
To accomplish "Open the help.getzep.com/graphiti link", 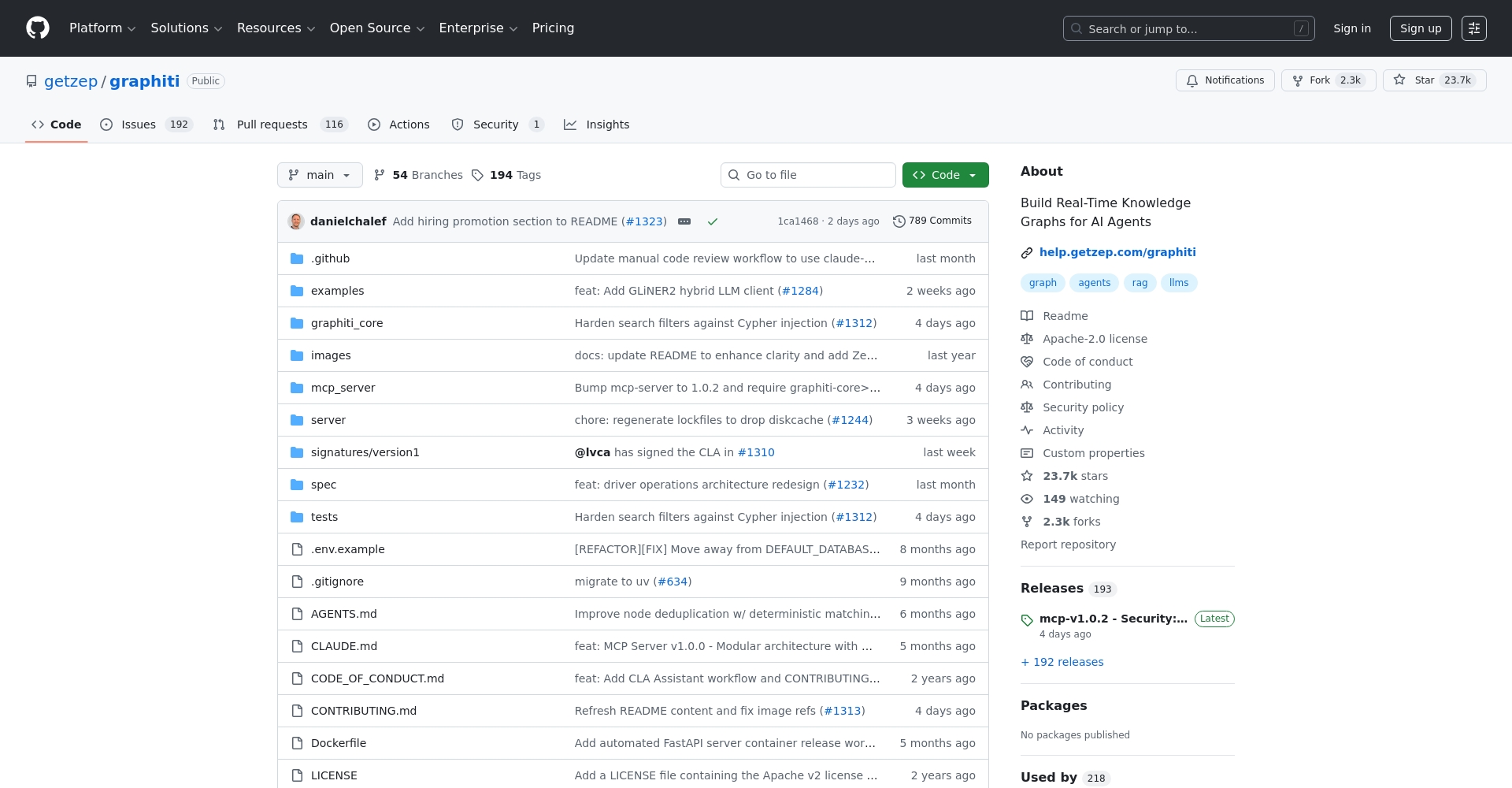I will point(1117,252).
